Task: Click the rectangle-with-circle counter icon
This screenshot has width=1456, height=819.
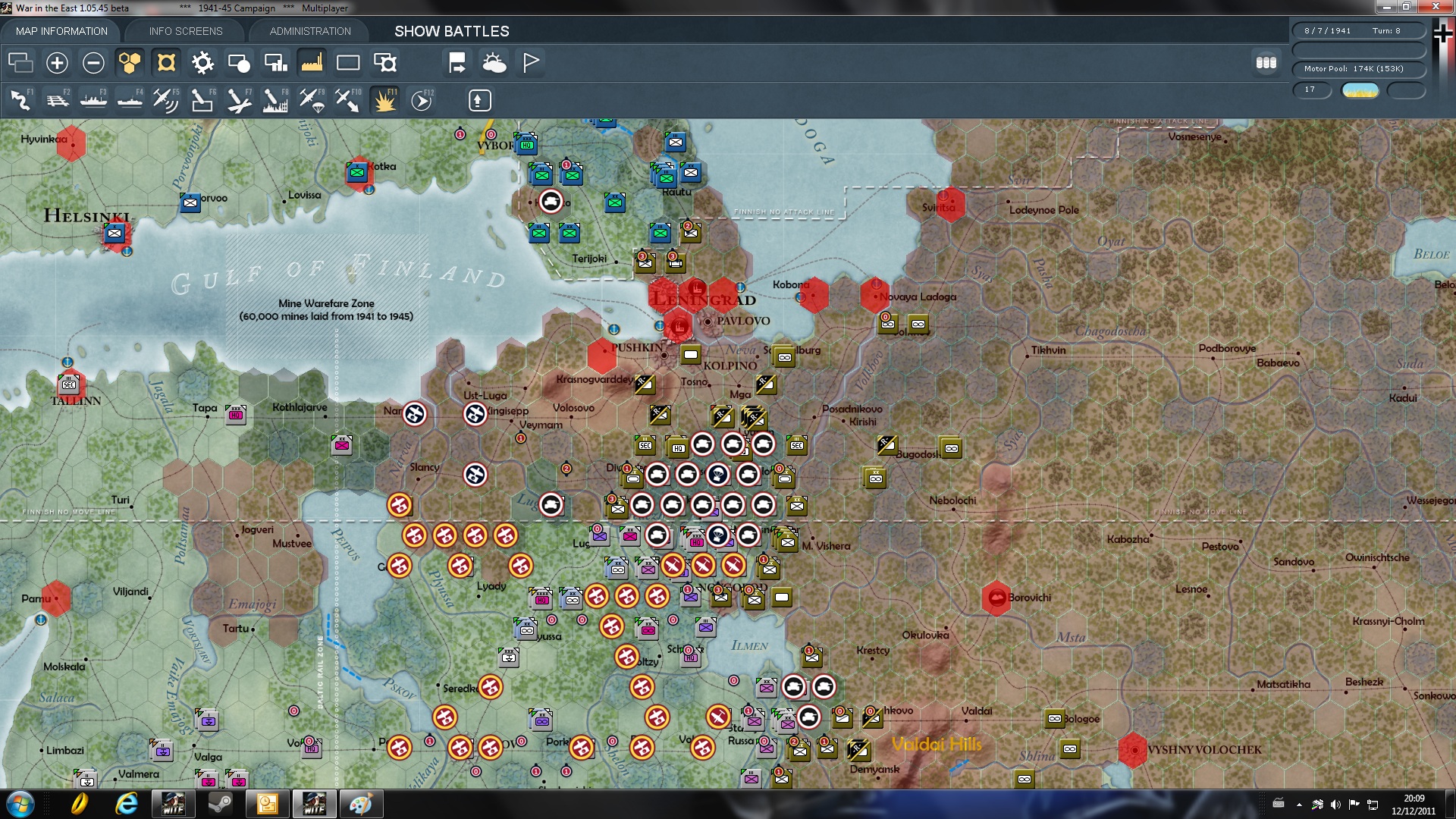Action: (x=239, y=63)
